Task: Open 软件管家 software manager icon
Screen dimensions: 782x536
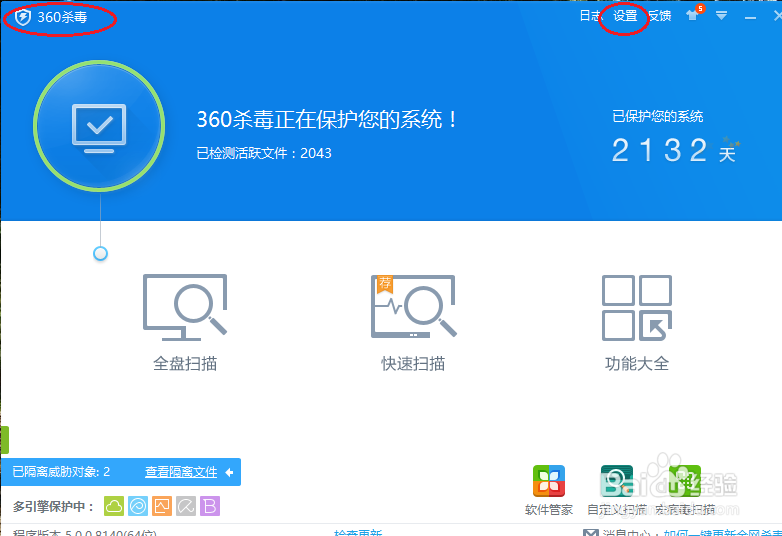Action: pos(549,481)
